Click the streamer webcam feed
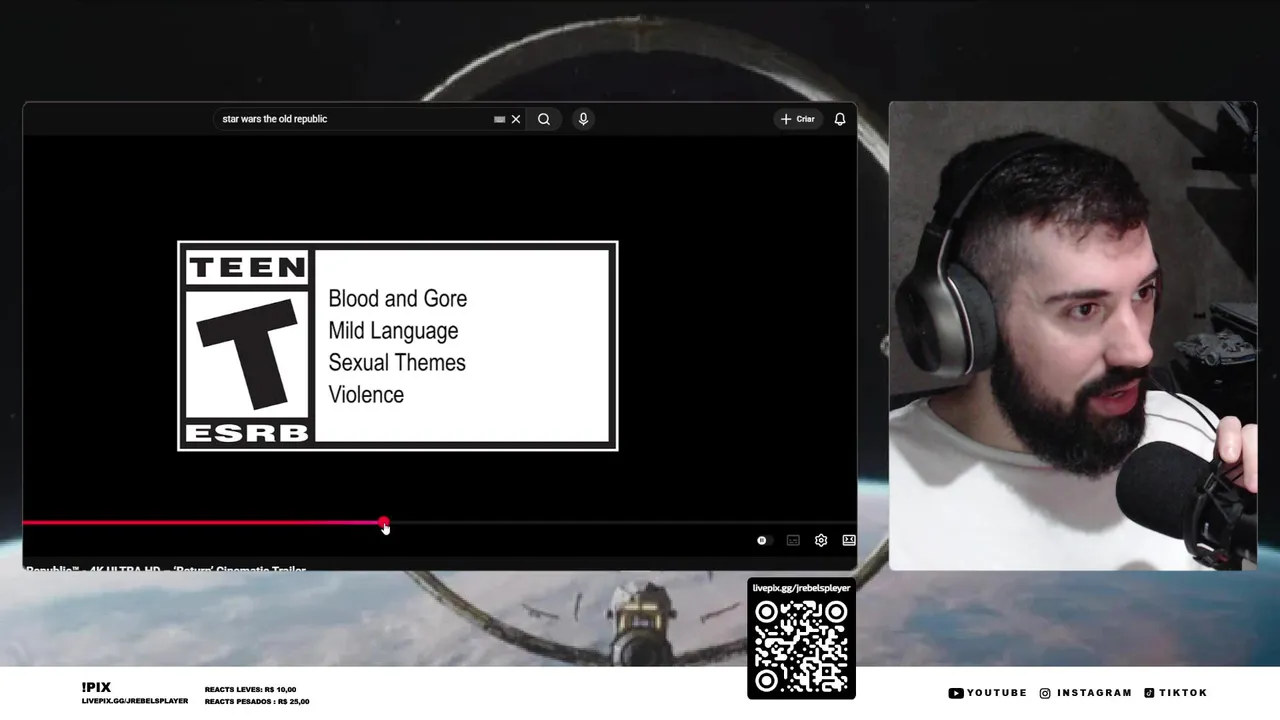Viewport: 1280px width, 720px height. click(1073, 336)
